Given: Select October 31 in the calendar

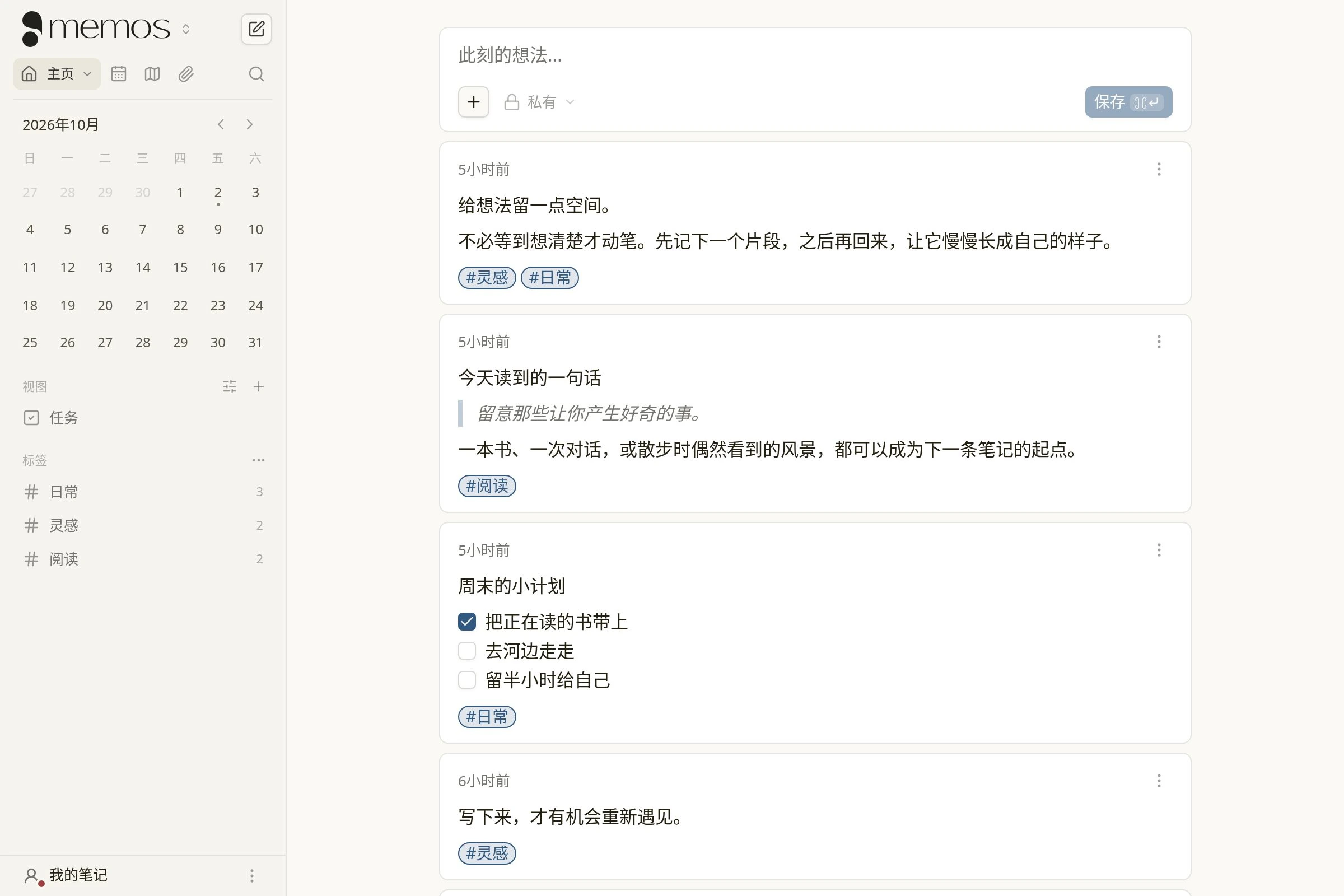Looking at the screenshot, I should pyautogui.click(x=255, y=342).
